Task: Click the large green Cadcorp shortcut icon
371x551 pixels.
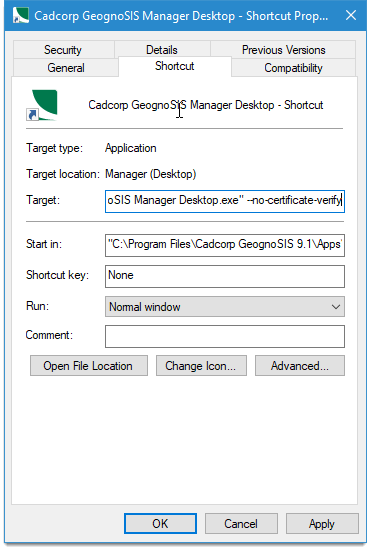Action: 42,105
